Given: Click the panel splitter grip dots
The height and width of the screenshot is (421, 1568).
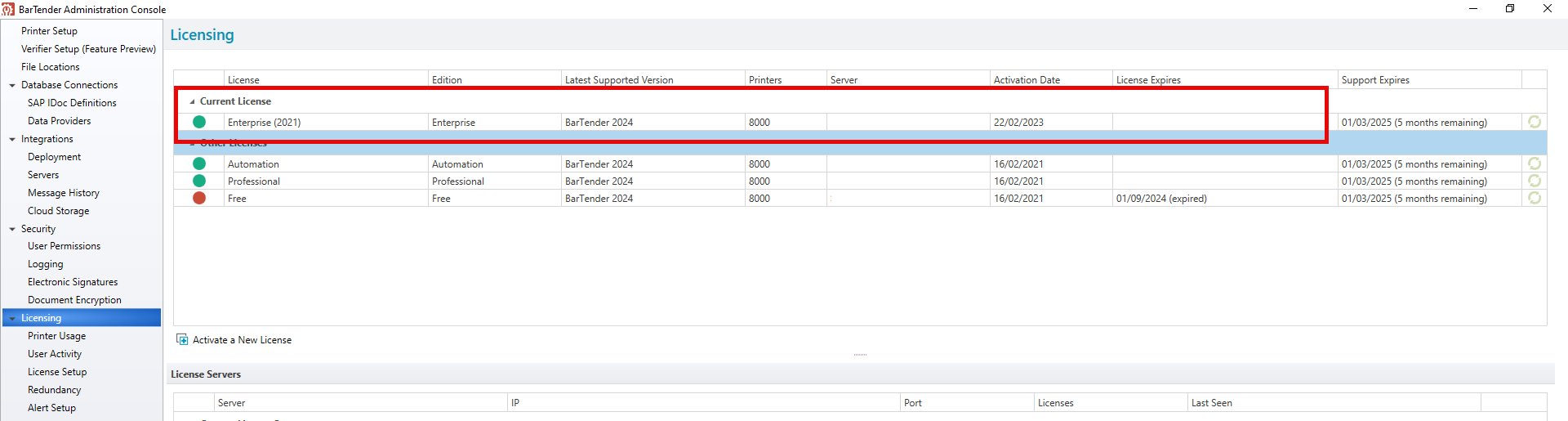Looking at the screenshot, I should (860, 355).
